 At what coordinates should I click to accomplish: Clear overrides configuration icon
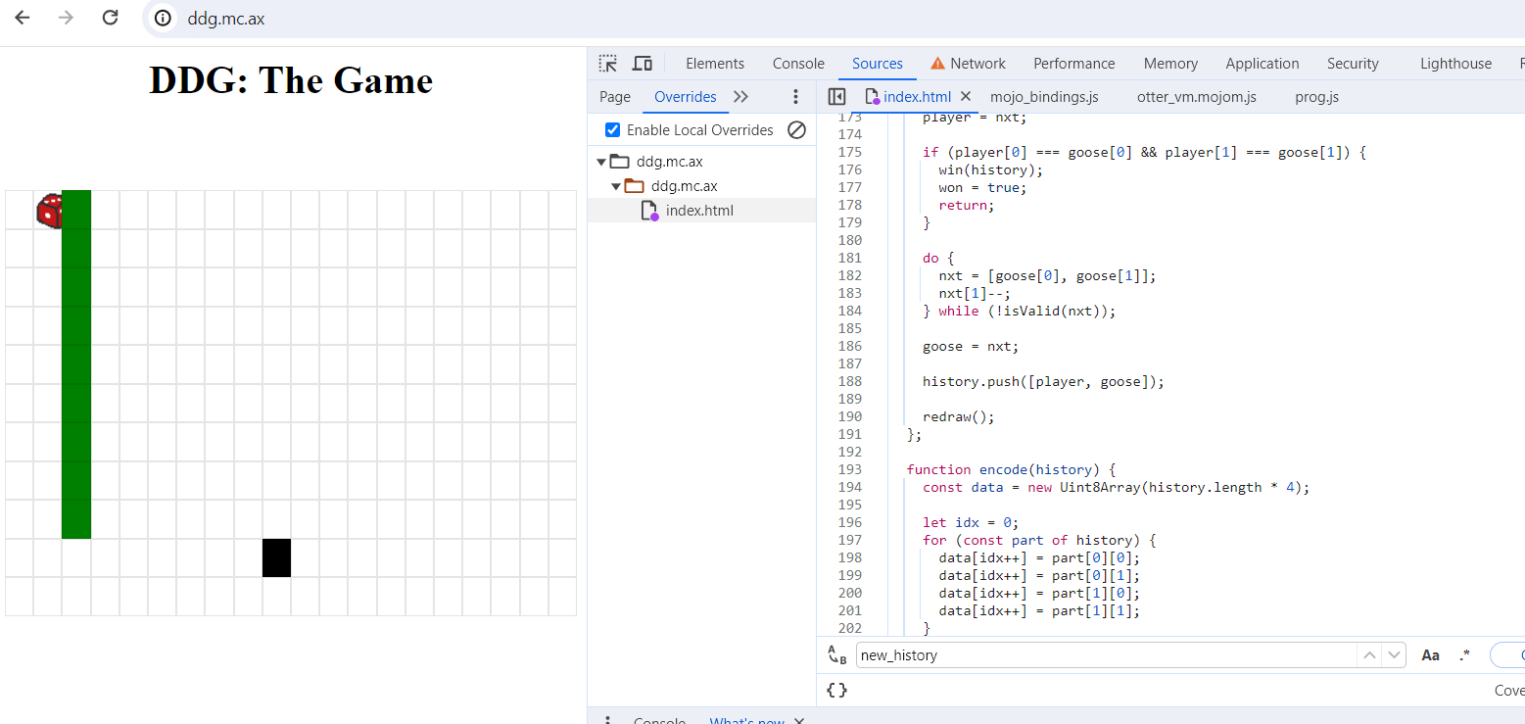click(797, 130)
